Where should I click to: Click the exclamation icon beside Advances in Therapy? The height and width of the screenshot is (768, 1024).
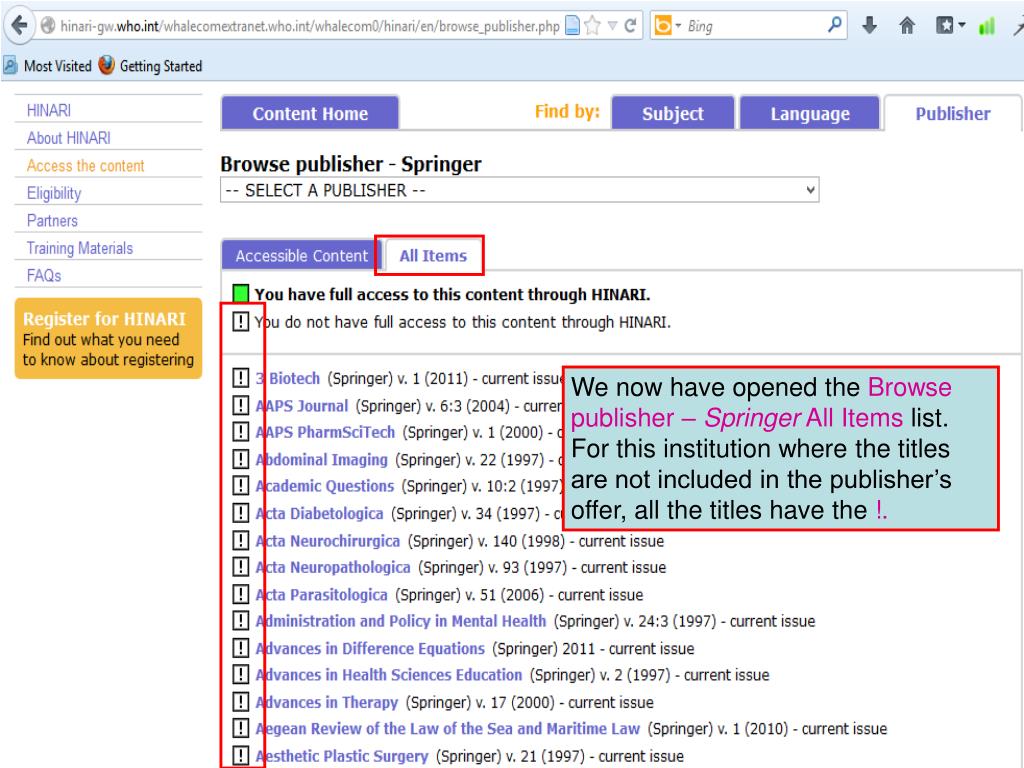241,702
